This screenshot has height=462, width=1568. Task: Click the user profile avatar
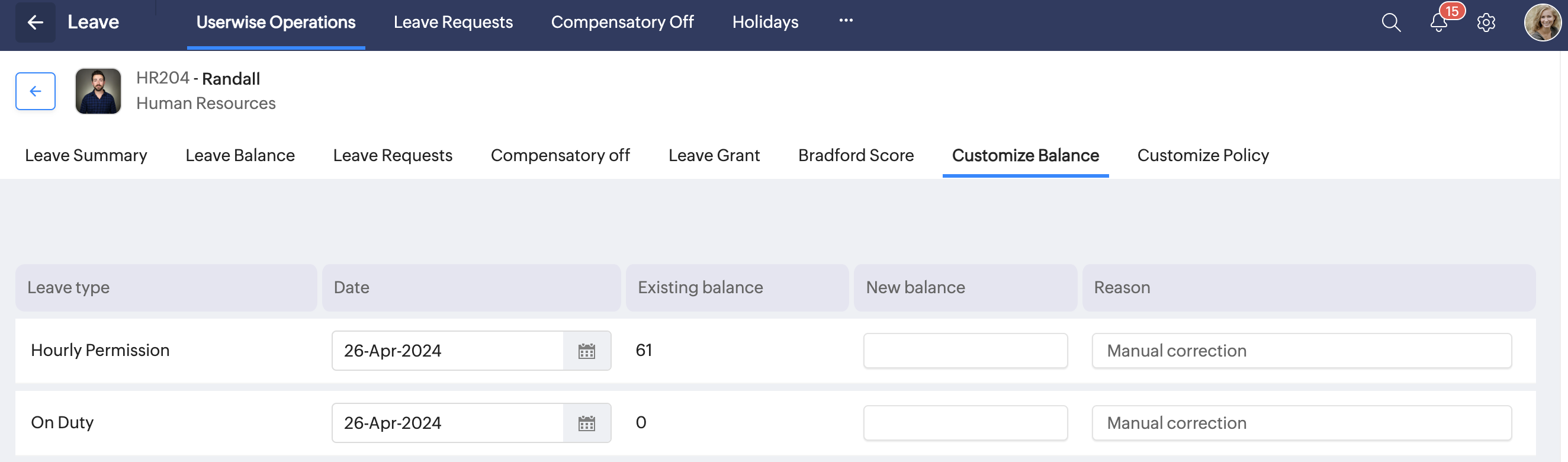tap(1542, 23)
